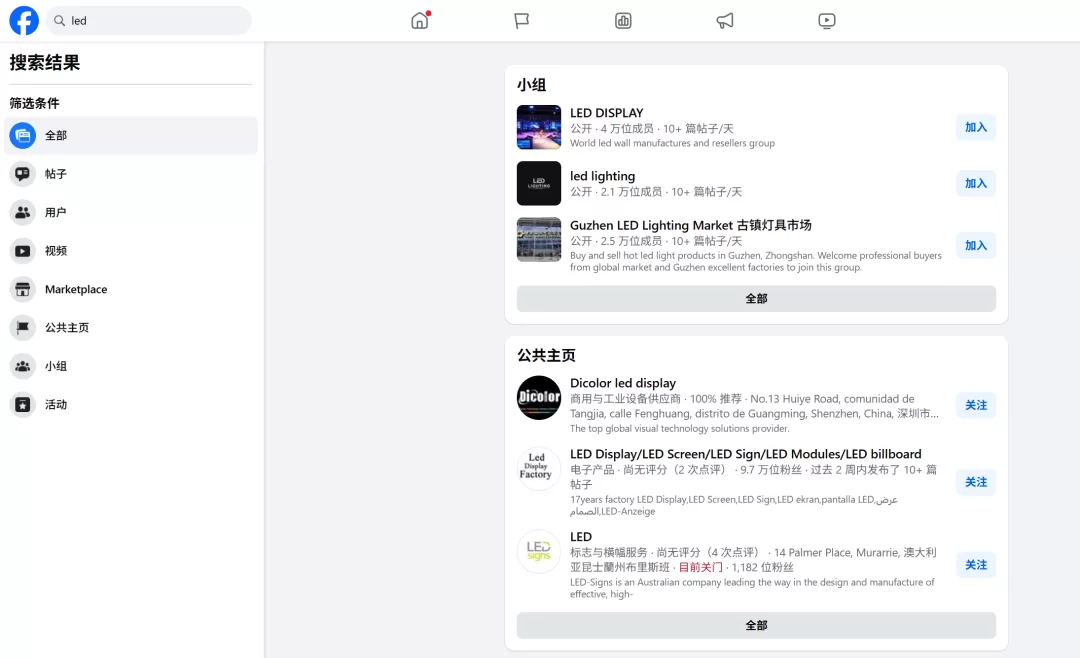Filter results by 帖子
This screenshot has width=1080, height=658.
[x=56, y=174]
